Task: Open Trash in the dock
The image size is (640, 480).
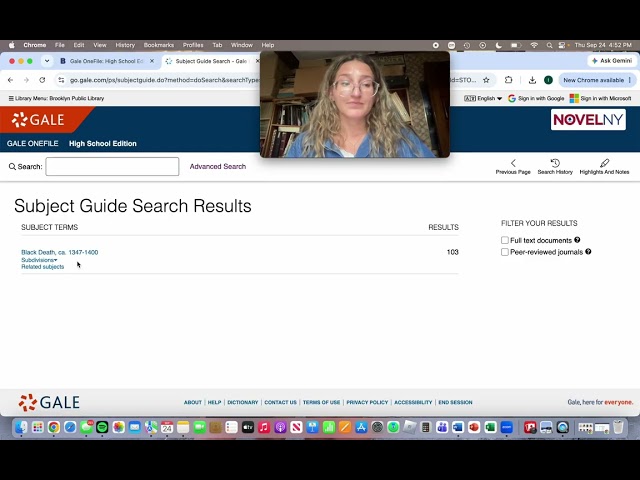Action: [618, 427]
